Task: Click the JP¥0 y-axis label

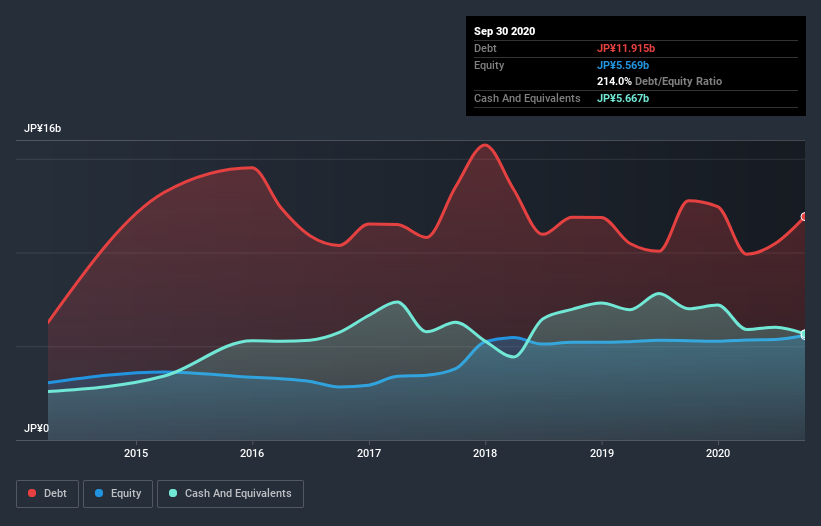Action: click(x=36, y=428)
